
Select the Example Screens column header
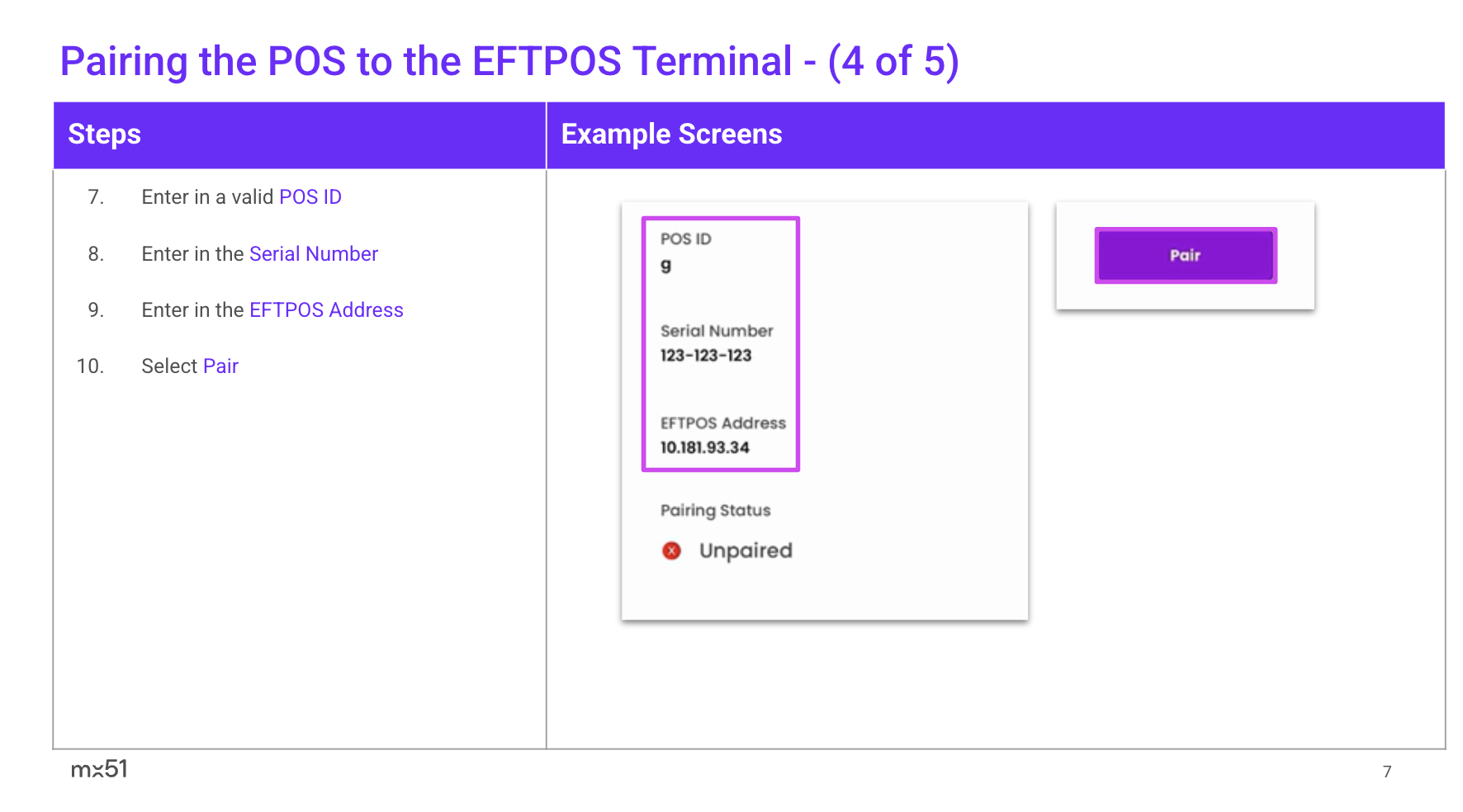click(671, 135)
